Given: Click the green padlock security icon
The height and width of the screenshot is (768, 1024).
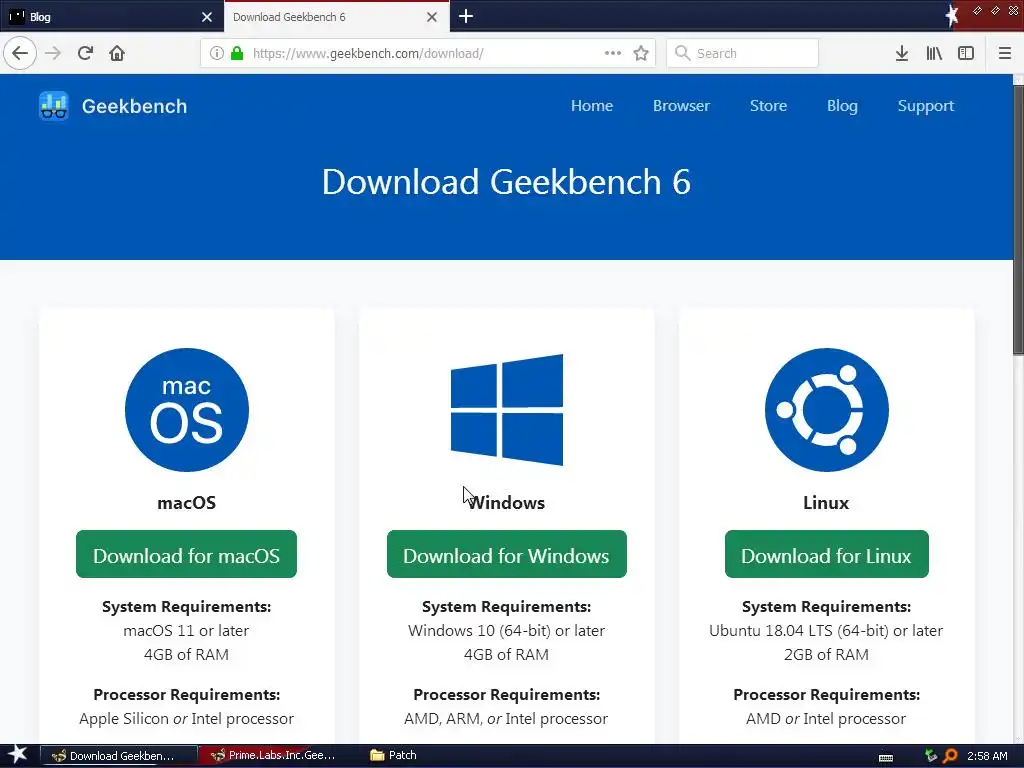Looking at the screenshot, I should (x=236, y=53).
